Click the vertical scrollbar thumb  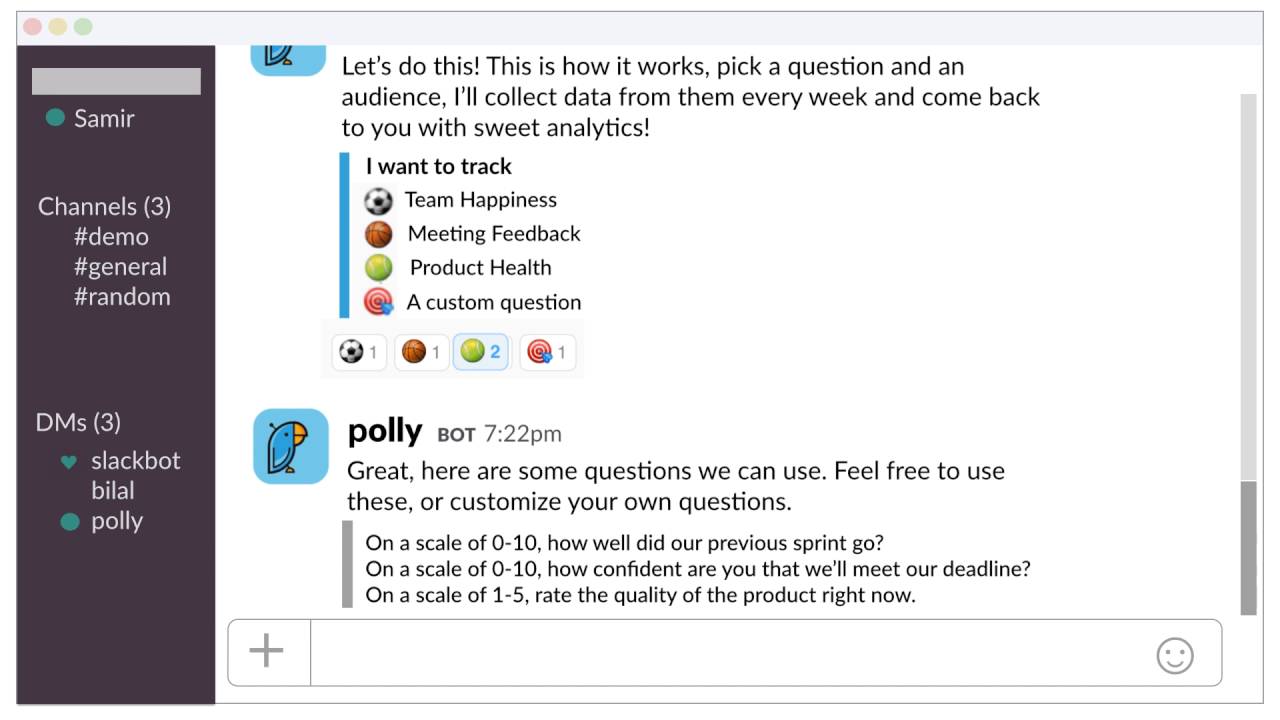(1248, 548)
